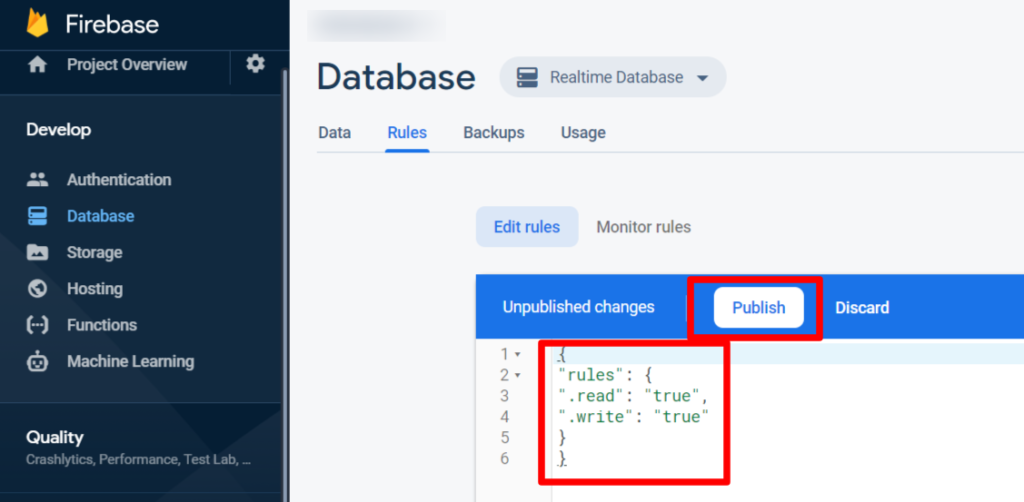Click the Unpublished changes label
Viewport: 1024px width, 502px height.
578,307
